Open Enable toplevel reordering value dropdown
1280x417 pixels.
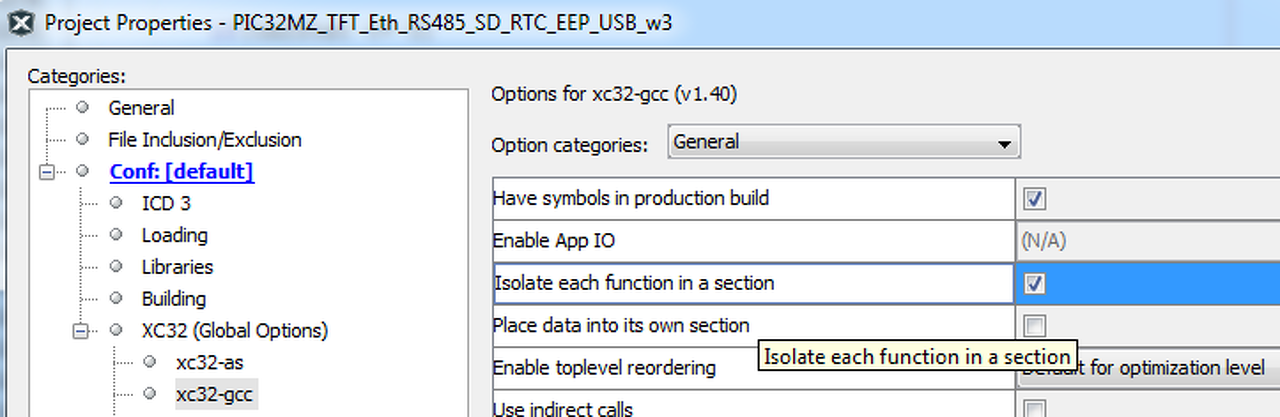point(1150,368)
